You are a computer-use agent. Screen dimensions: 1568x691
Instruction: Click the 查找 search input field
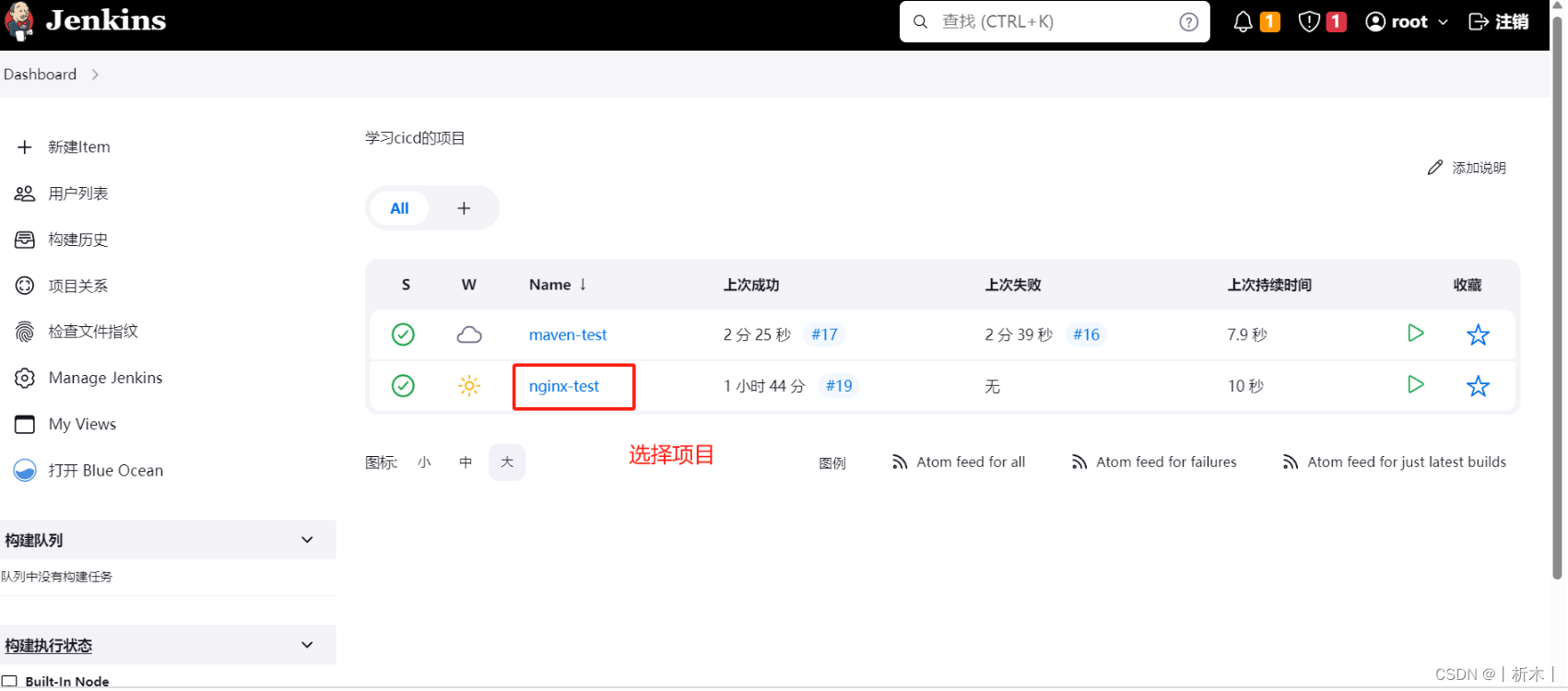1055,22
